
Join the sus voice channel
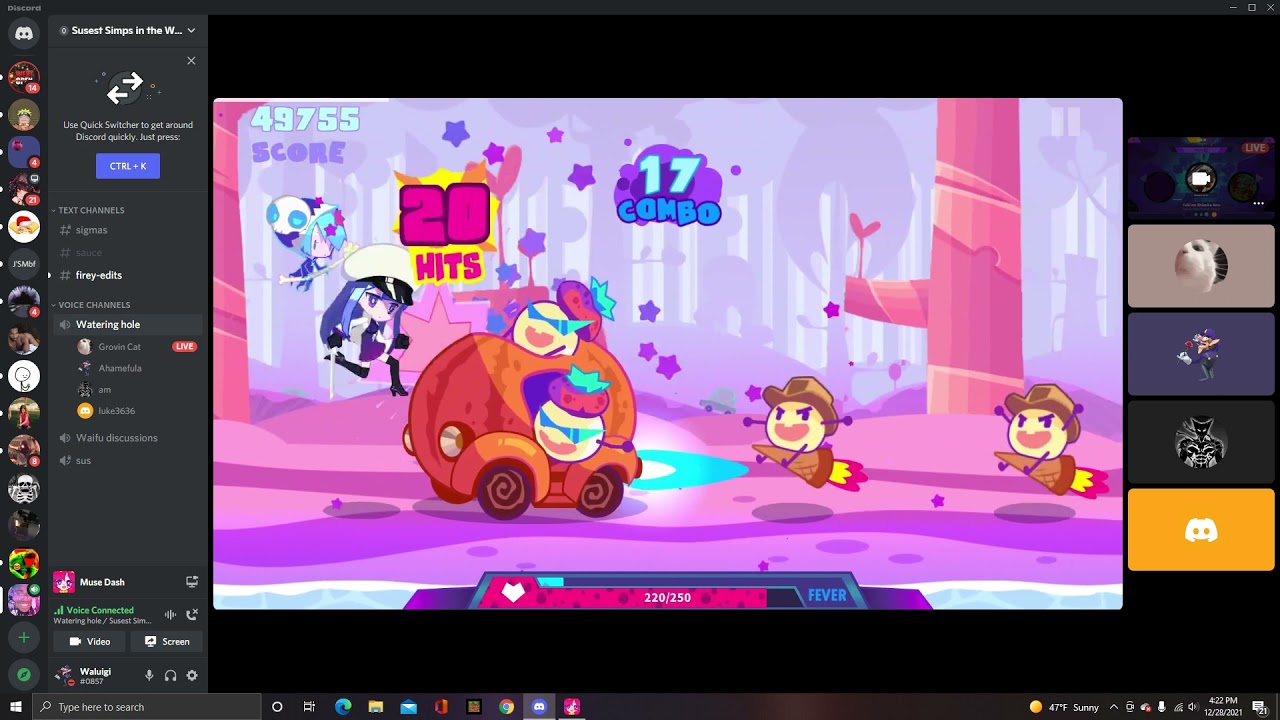(x=127, y=461)
